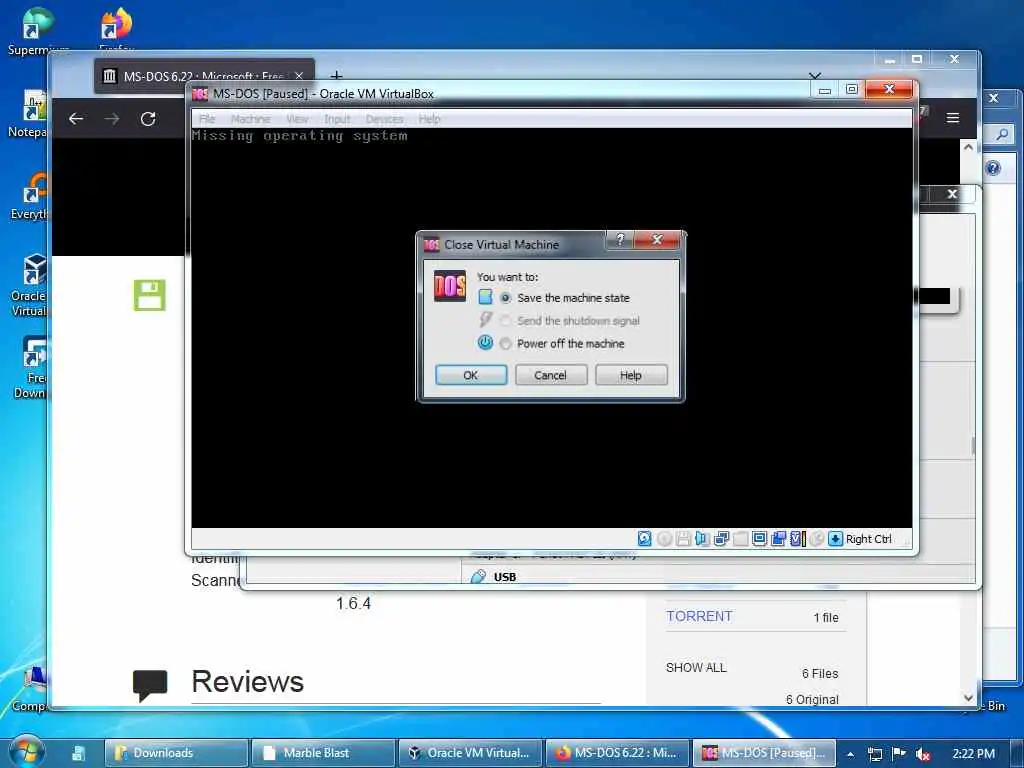Click the question mark help icon in dialog title bar
The height and width of the screenshot is (768, 1024).
(x=620, y=240)
